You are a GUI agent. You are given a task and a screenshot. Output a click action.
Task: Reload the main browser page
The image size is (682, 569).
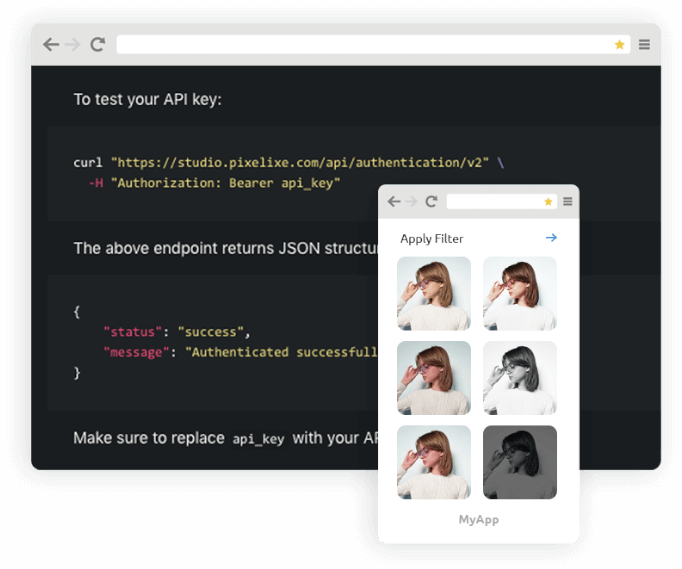click(x=98, y=45)
